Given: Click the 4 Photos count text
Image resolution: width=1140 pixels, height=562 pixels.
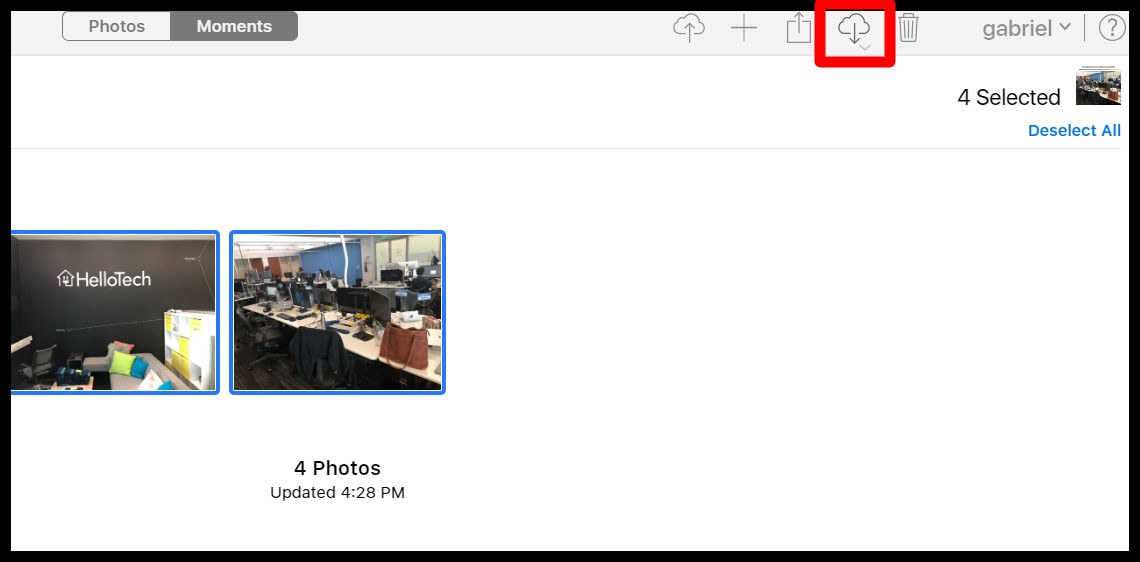Looking at the screenshot, I should 337,468.
